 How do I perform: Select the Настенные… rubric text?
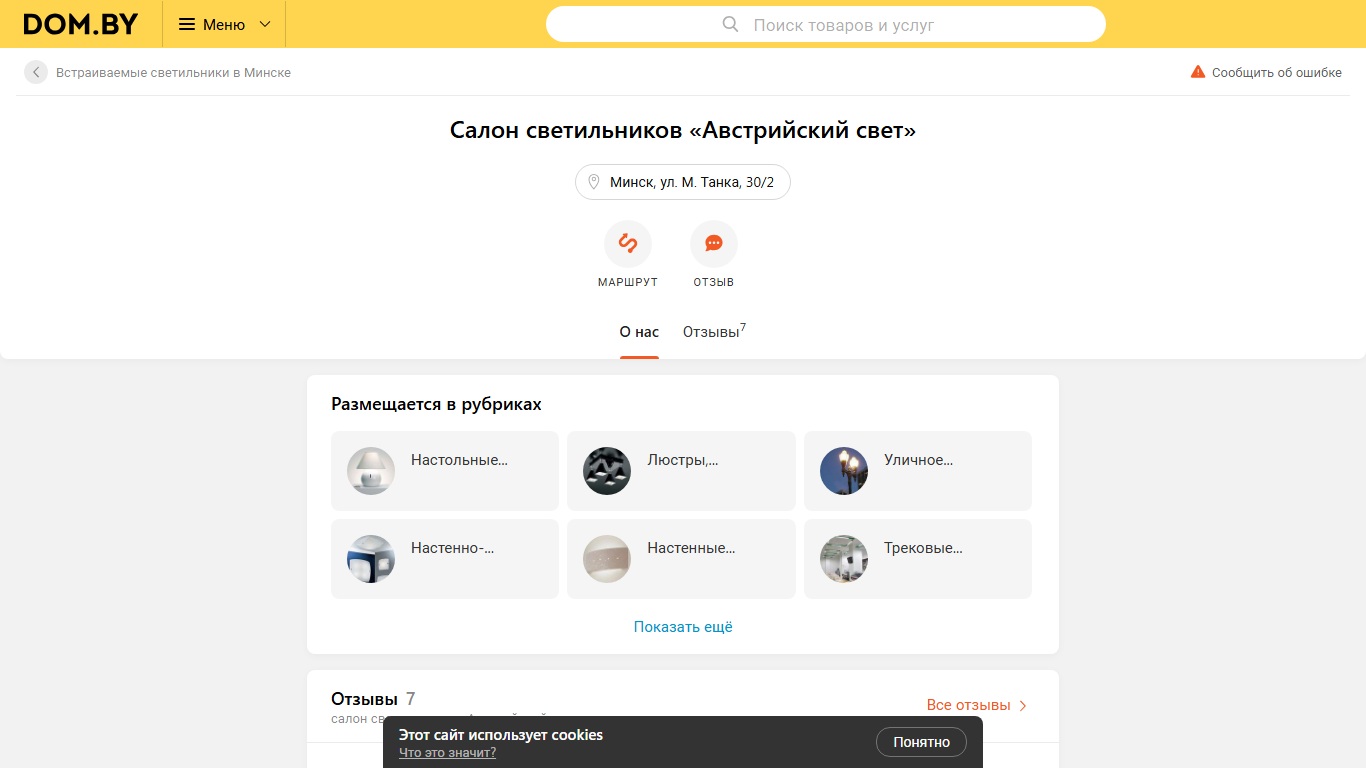(691, 548)
